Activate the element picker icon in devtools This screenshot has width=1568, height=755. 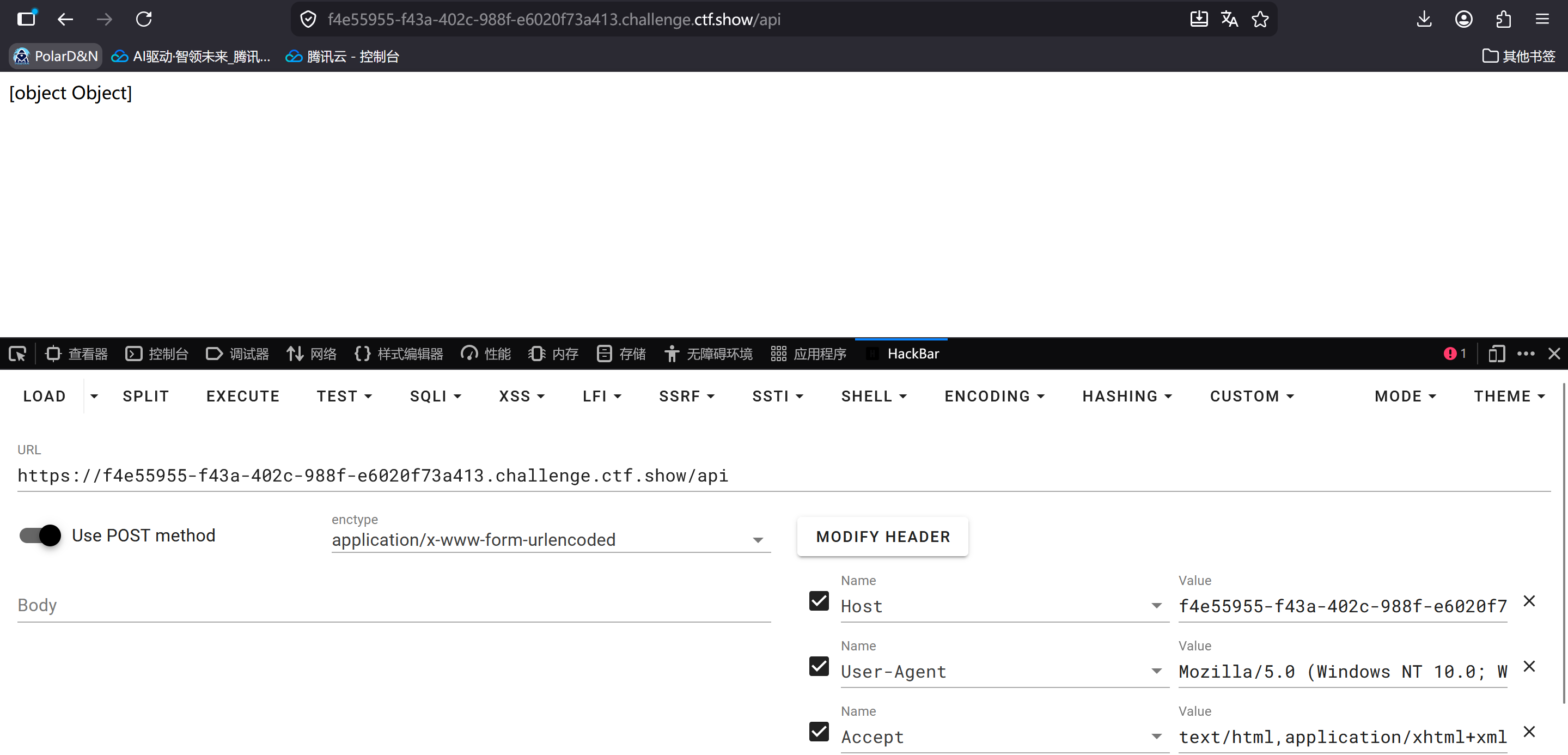click(17, 354)
